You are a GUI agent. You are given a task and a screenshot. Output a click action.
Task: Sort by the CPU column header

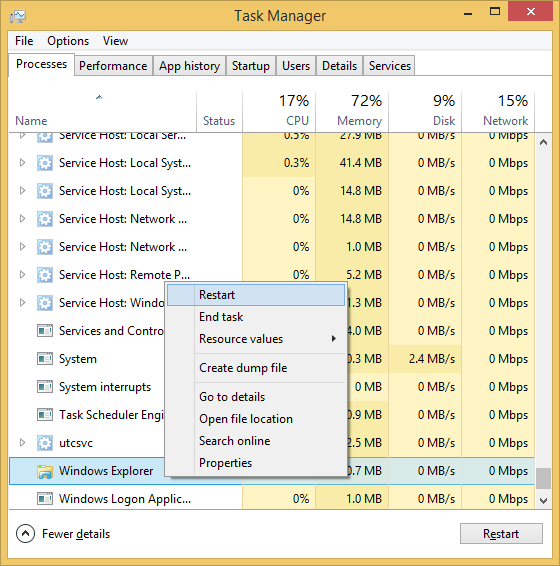(x=279, y=111)
